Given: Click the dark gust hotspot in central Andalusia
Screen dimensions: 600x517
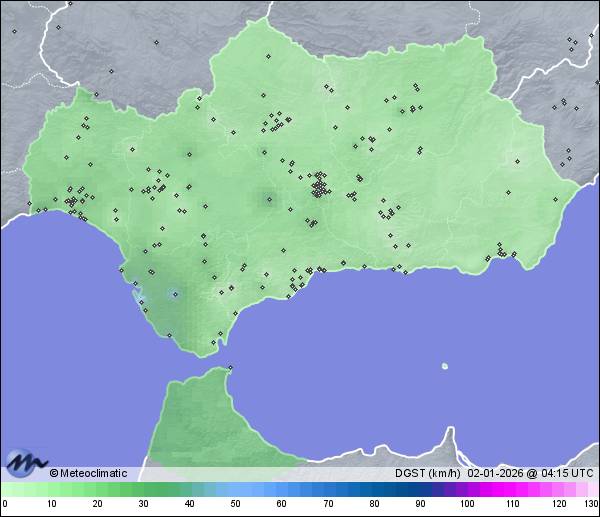Looking at the screenshot, I should (x=268, y=199).
